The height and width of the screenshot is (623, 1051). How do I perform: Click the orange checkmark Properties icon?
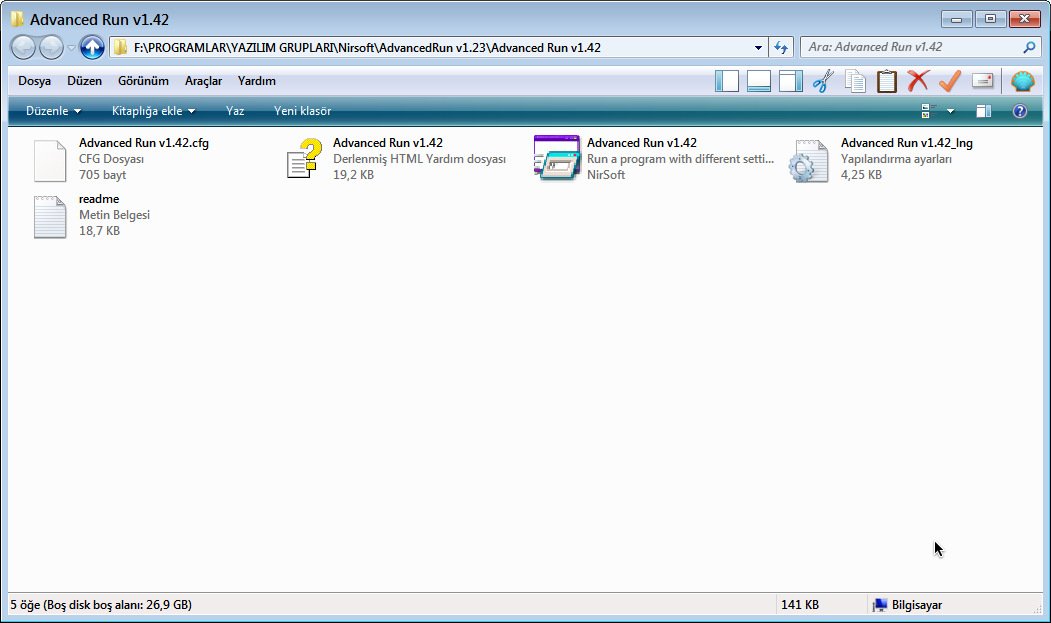950,81
